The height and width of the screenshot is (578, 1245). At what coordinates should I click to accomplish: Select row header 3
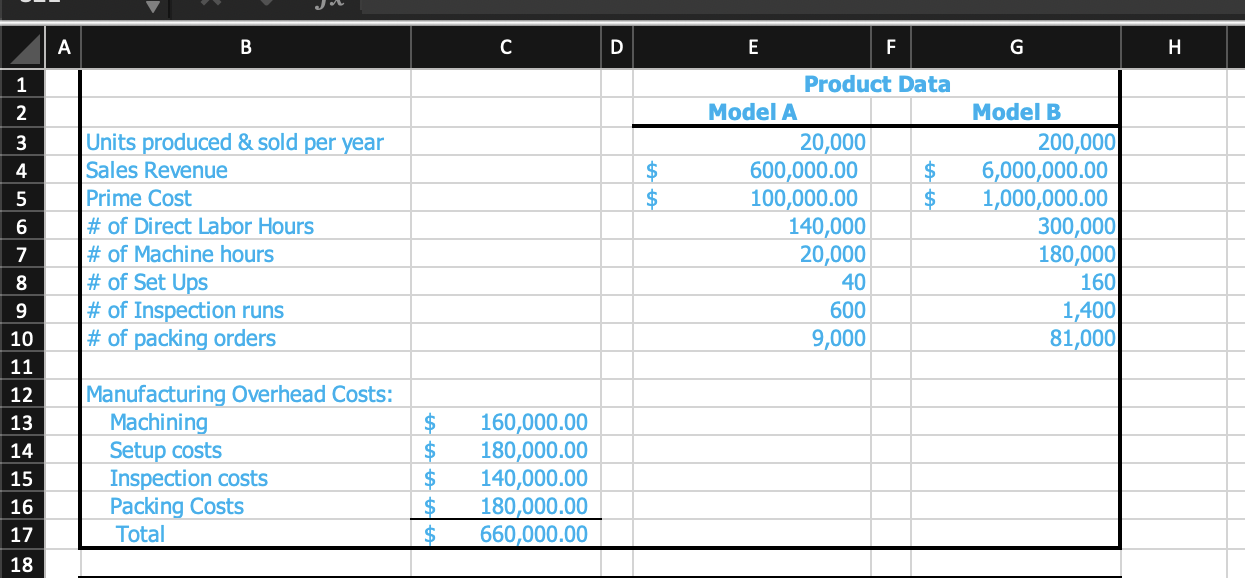pyautogui.click(x=22, y=141)
